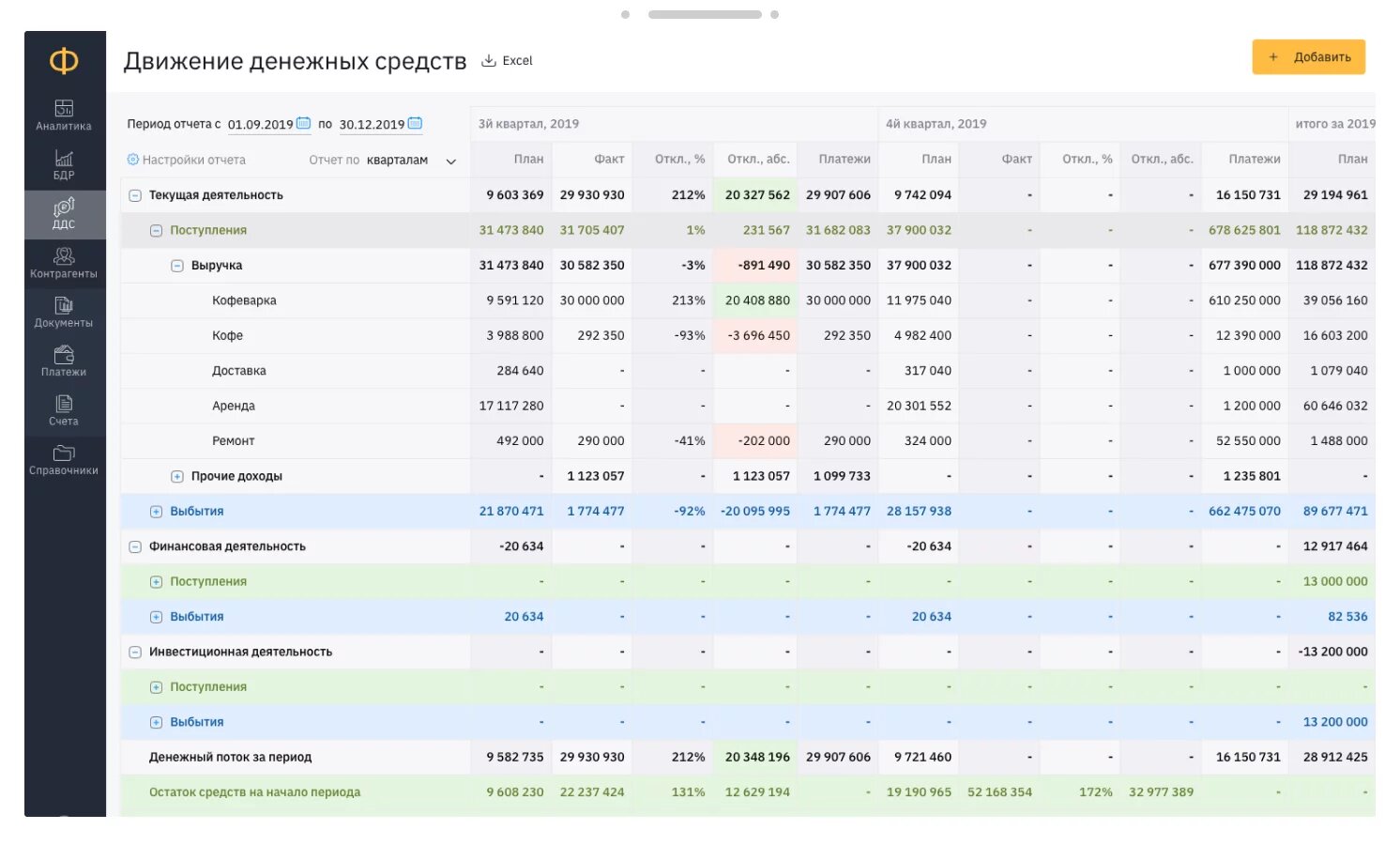Open the Аналитика section icon

coord(64,108)
